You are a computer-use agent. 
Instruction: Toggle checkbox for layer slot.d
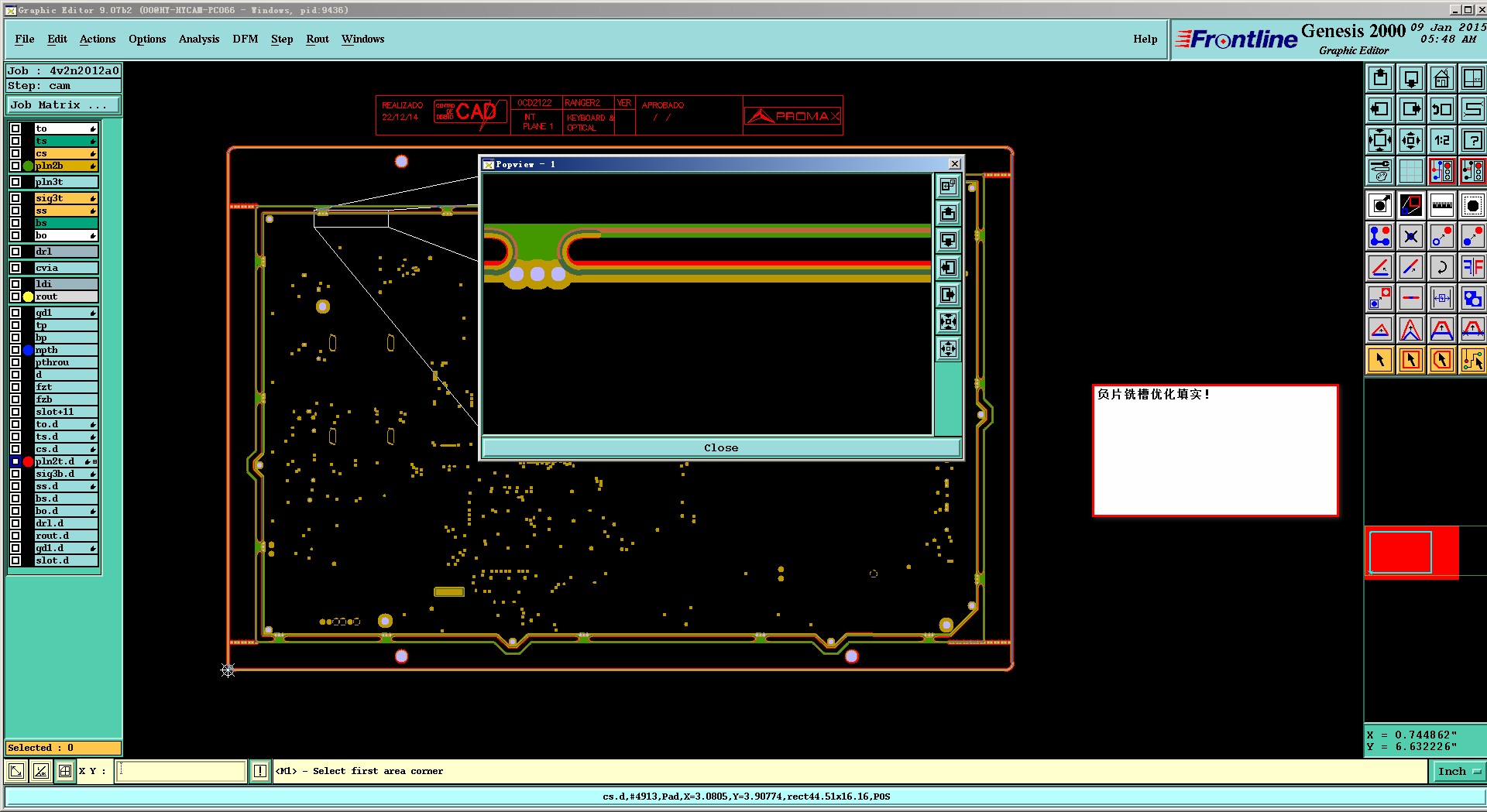15,560
